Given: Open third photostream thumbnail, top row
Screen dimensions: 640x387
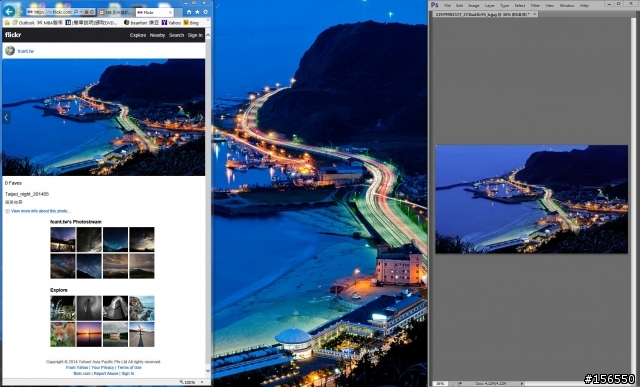Looking at the screenshot, I should [x=116, y=239].
